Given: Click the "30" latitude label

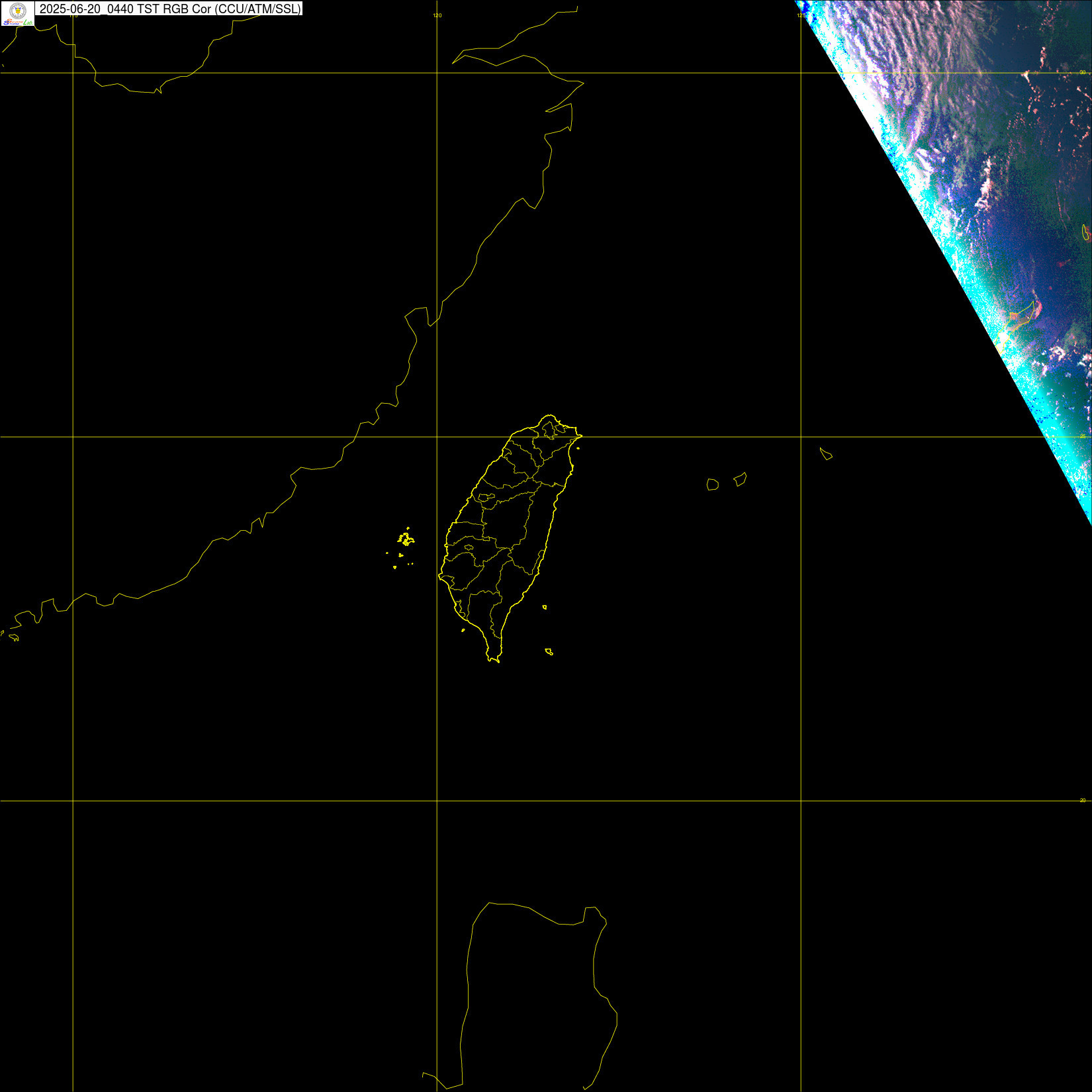Looking at the screenshot, I should (1083, 72).
